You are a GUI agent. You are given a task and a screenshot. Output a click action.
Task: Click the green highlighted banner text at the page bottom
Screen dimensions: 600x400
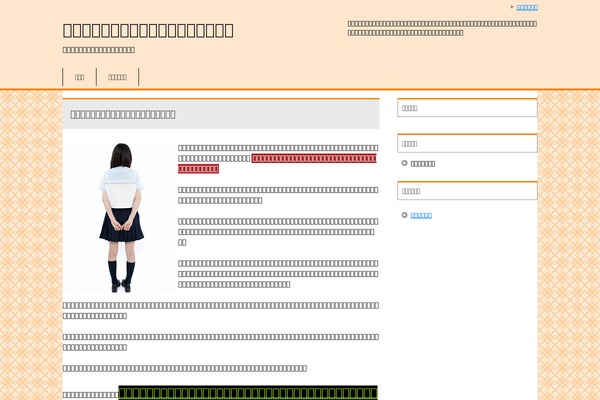pyautogui.click(x=248, y=393)
